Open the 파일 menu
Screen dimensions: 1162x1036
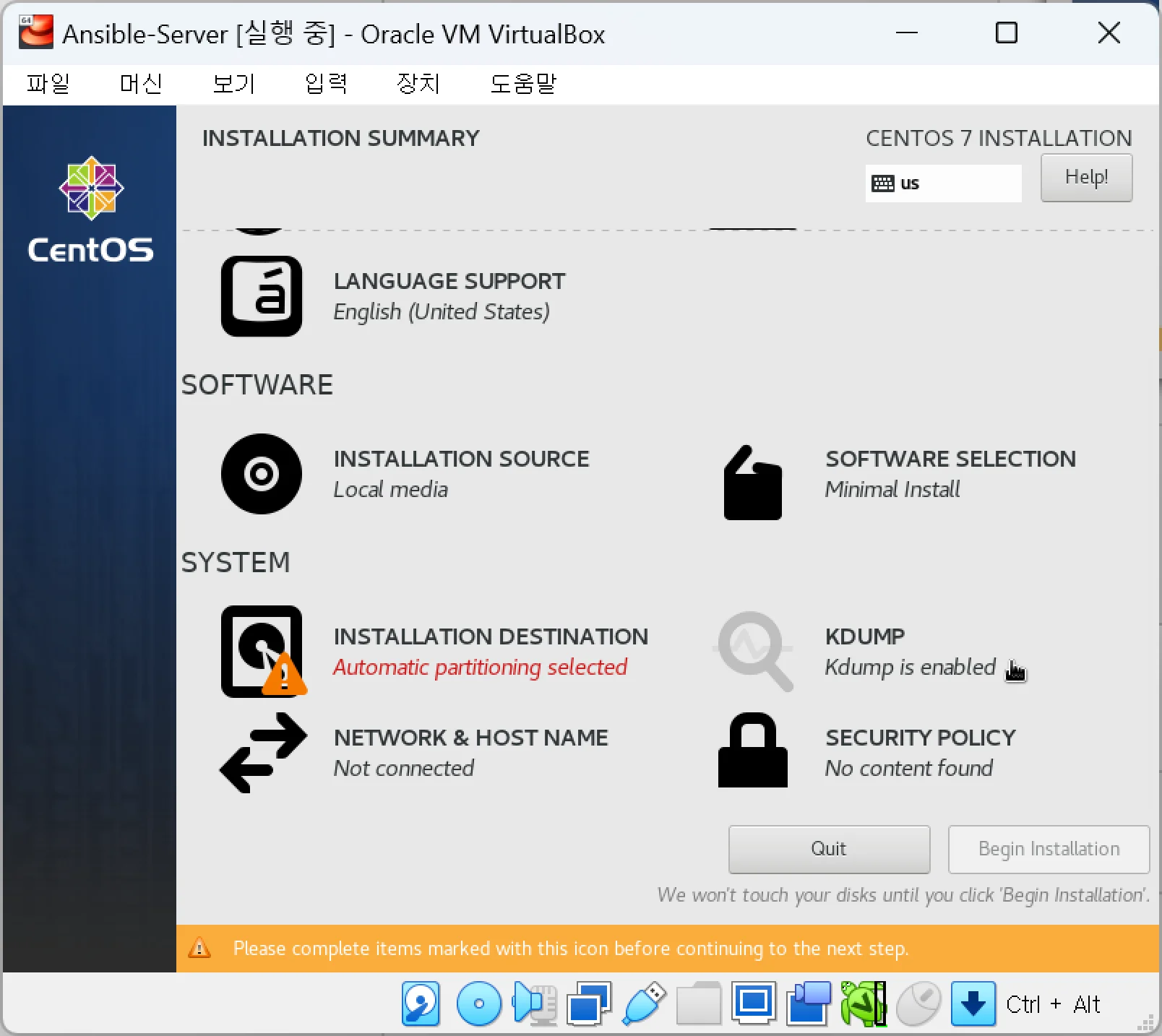[48, 84]
